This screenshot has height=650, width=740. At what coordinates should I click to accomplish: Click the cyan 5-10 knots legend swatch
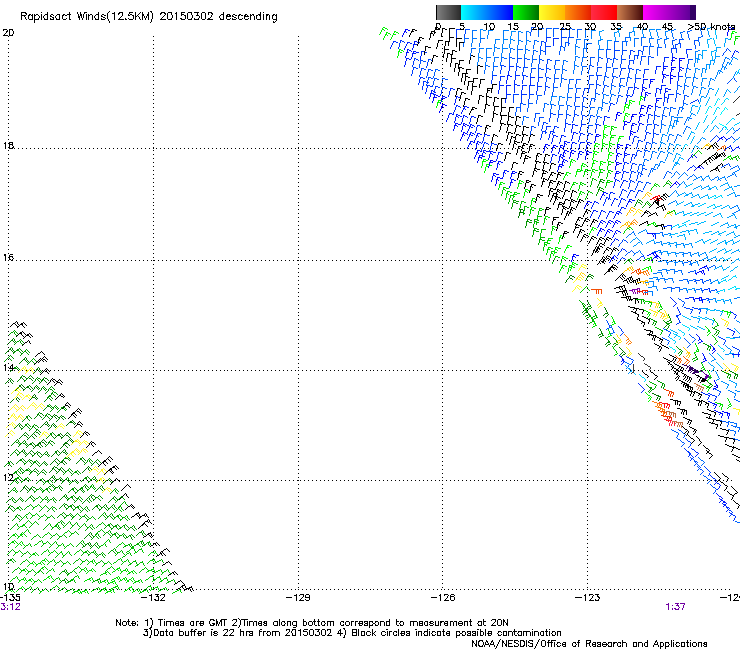tap(474, 12)
